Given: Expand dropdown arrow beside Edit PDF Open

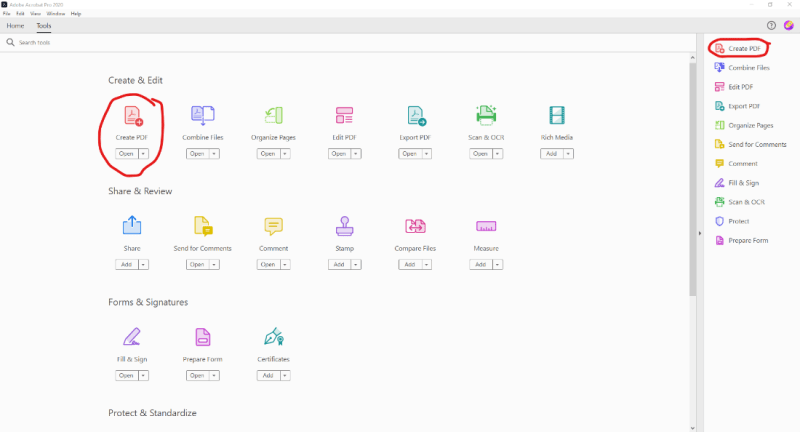Looking at the screenshot, I should click(356, 154).
